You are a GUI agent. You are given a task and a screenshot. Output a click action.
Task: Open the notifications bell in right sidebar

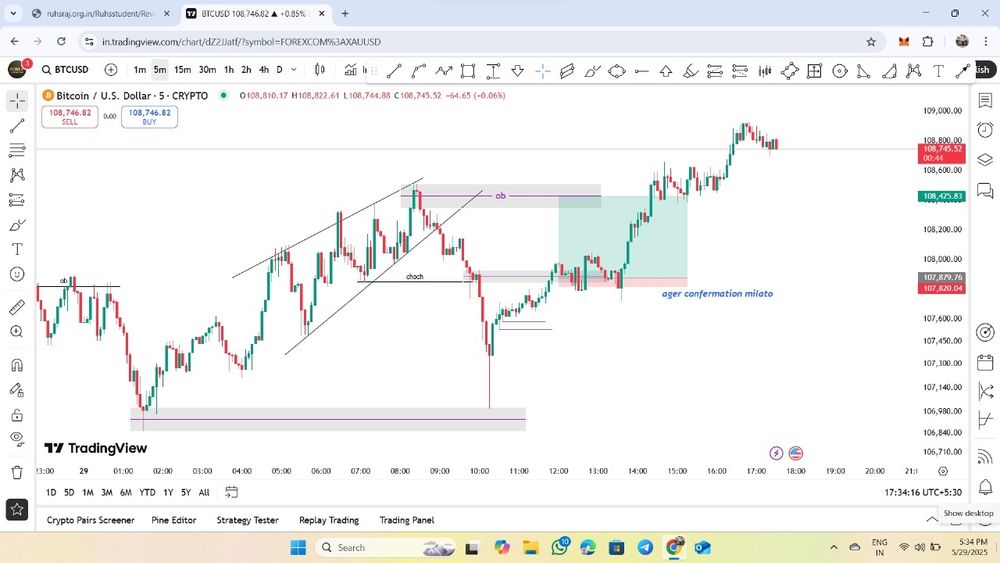(x=985, y=487)
